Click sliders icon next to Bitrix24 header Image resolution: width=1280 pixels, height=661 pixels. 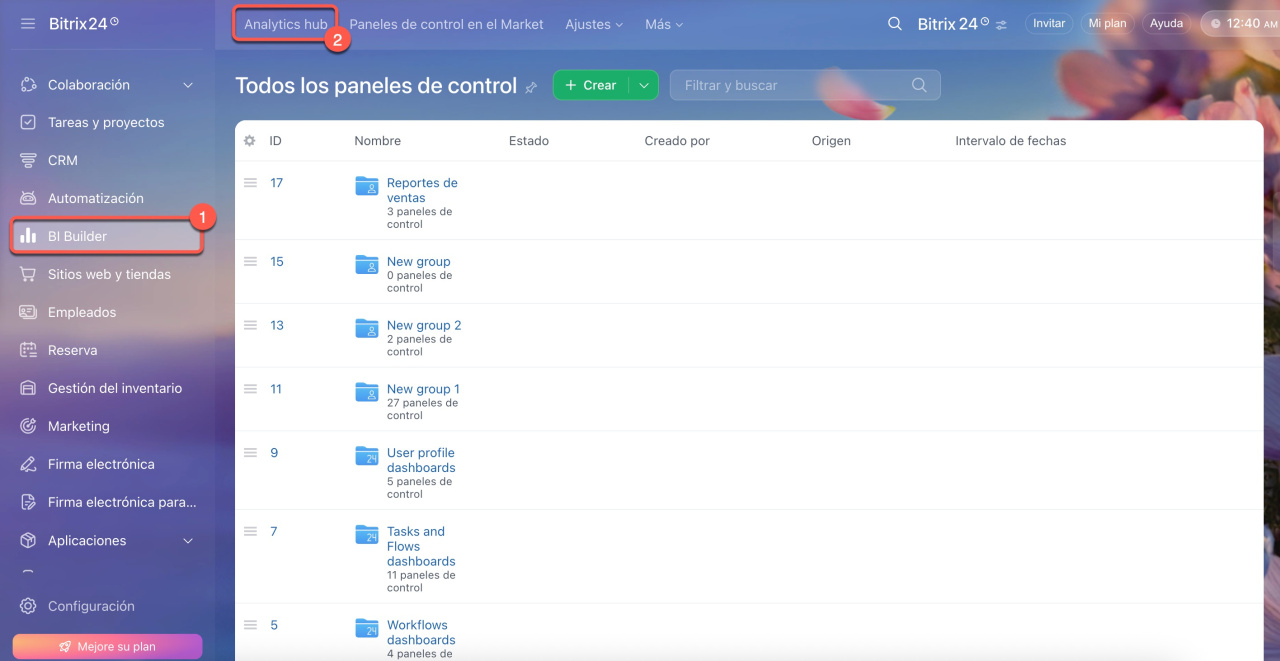pos(1002,24)
